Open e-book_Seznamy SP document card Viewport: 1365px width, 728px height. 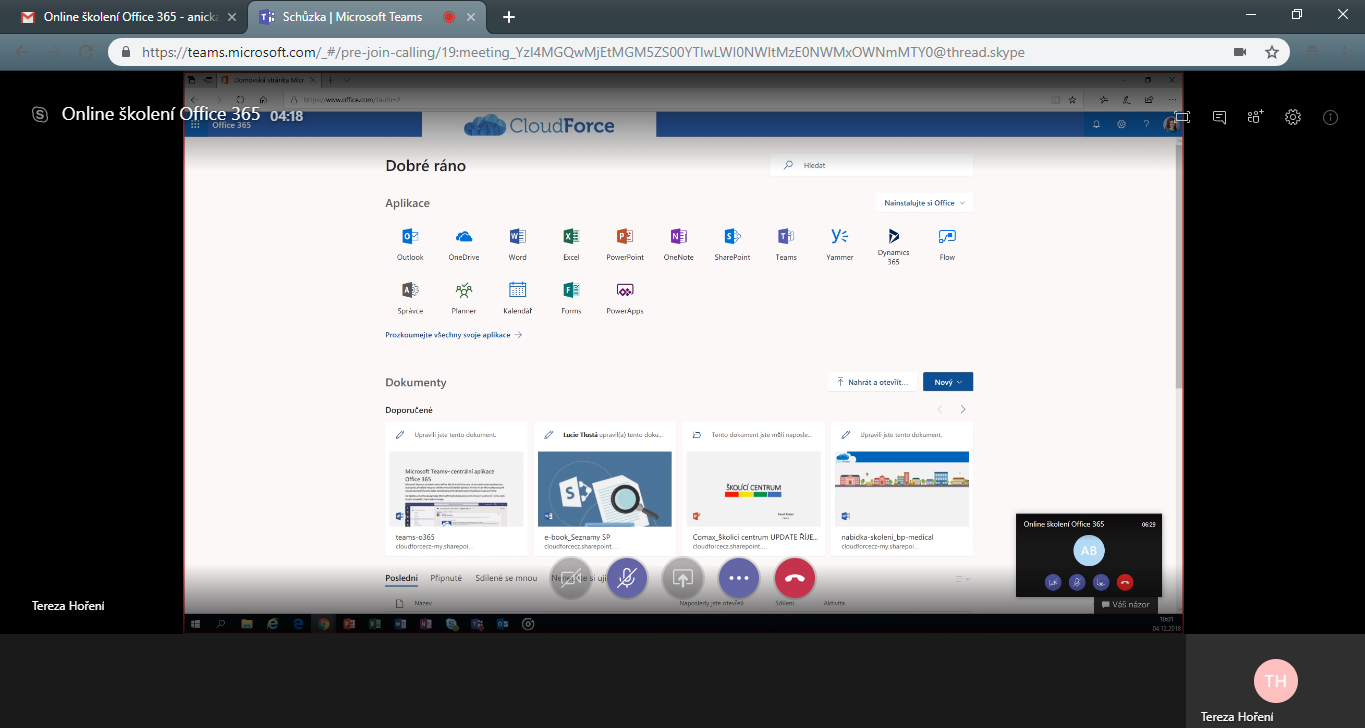click(605, 489)
